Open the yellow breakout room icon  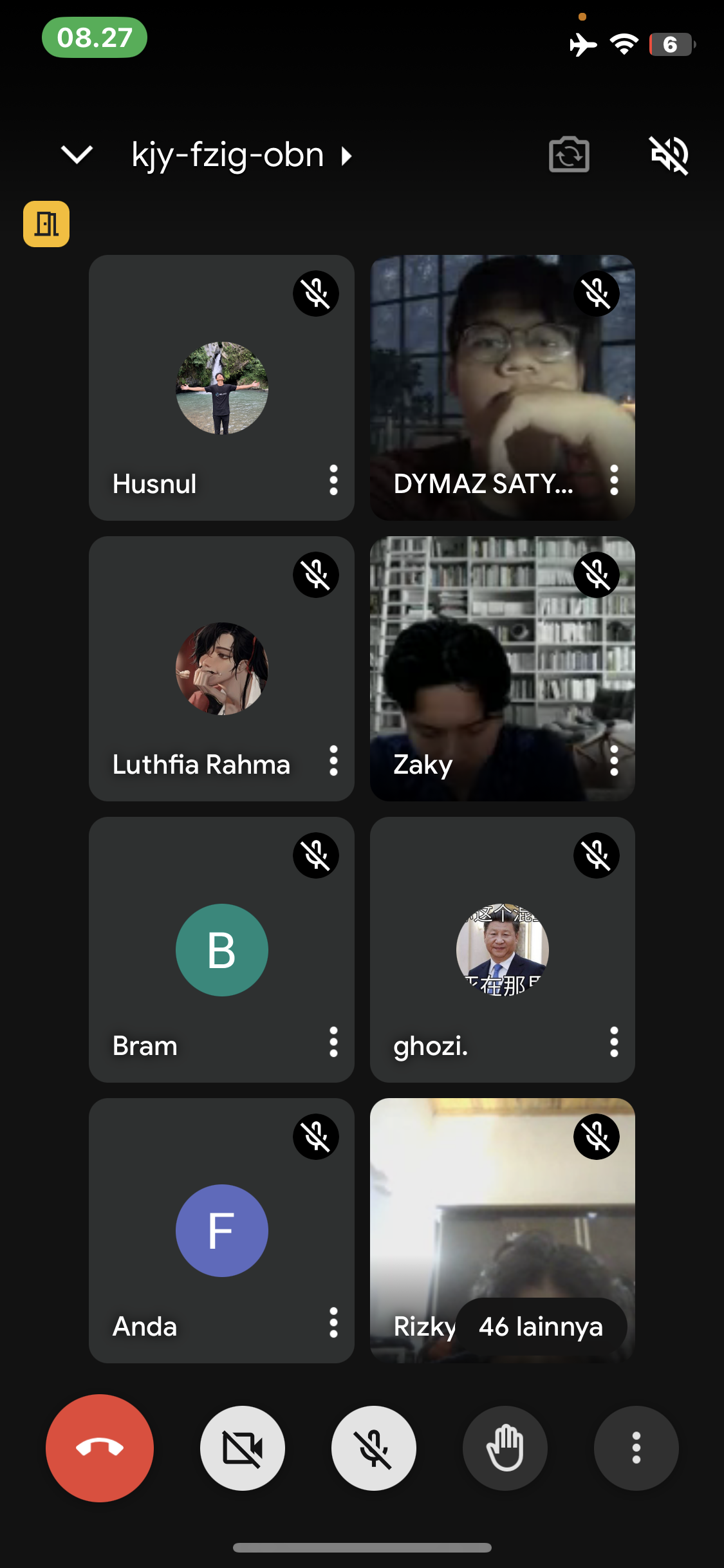click(46, 224)
